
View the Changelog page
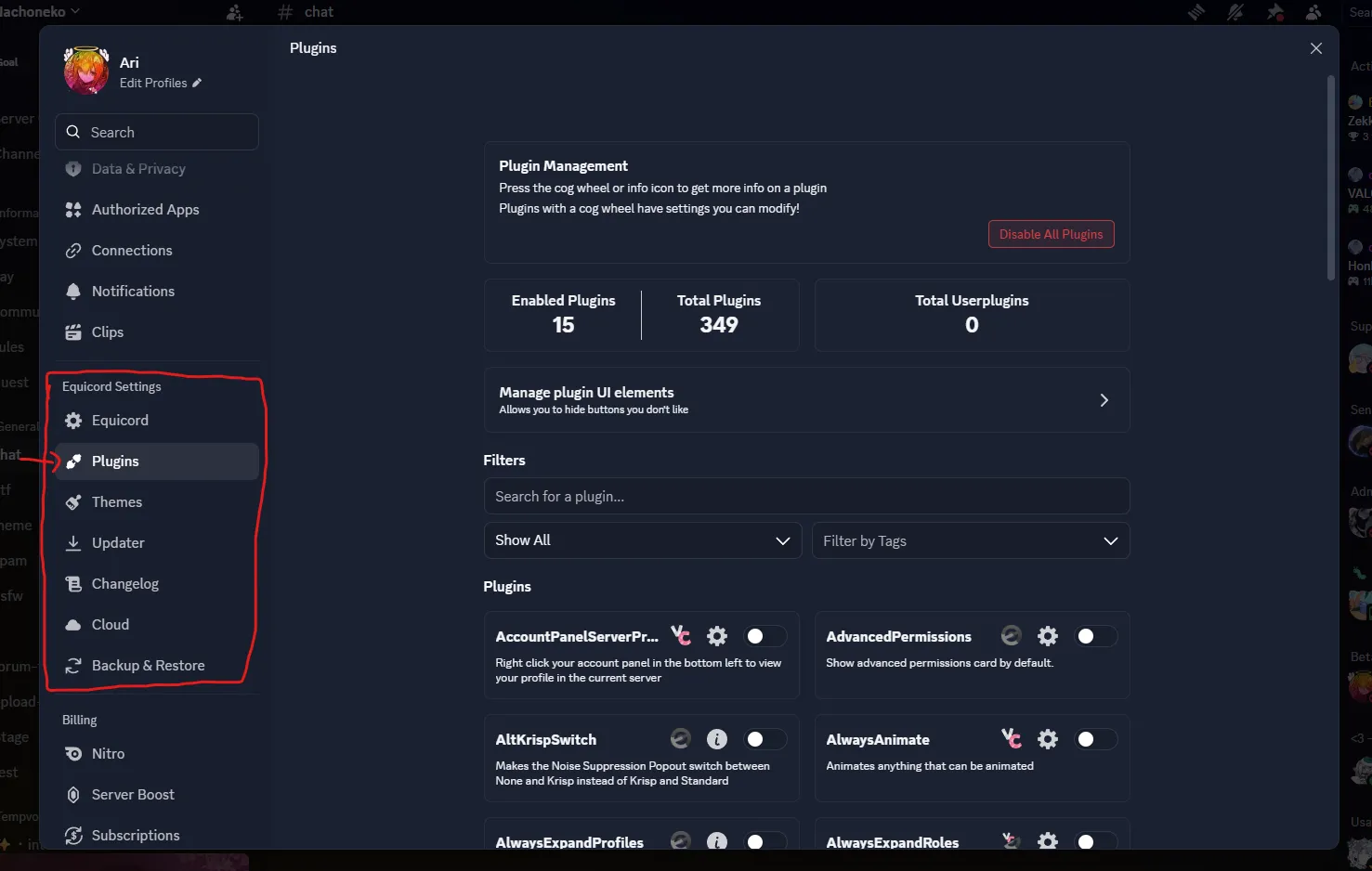point(156,584)
